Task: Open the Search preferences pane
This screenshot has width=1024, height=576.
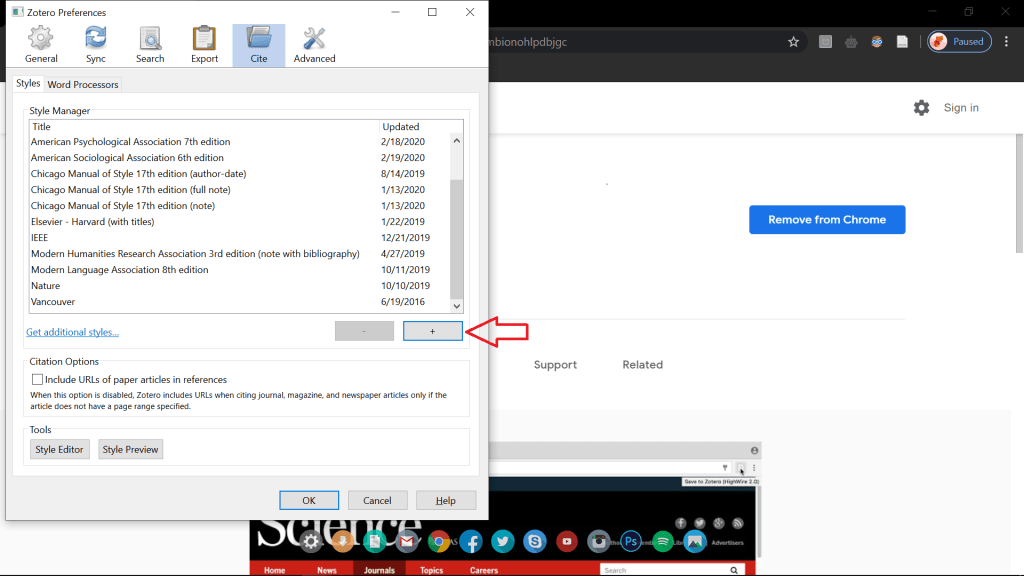Action: [150, 46]
